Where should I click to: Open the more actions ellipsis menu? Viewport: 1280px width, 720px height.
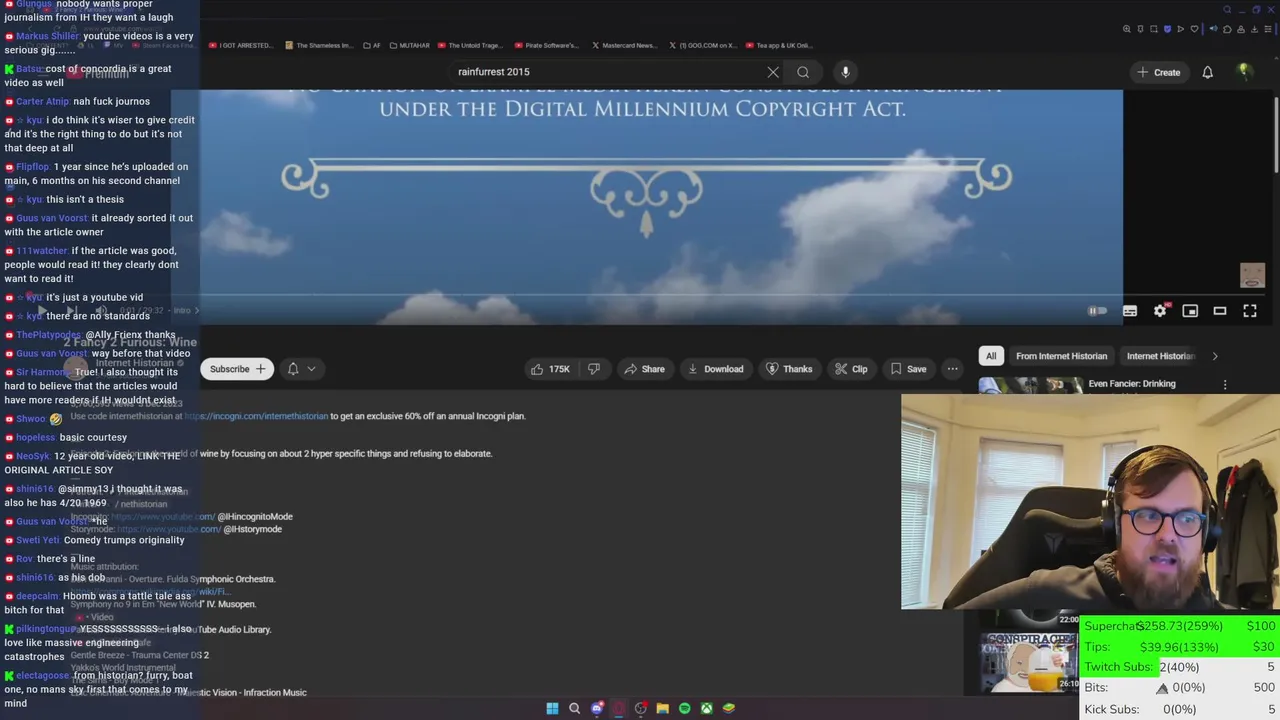click(x=952, y=369)
